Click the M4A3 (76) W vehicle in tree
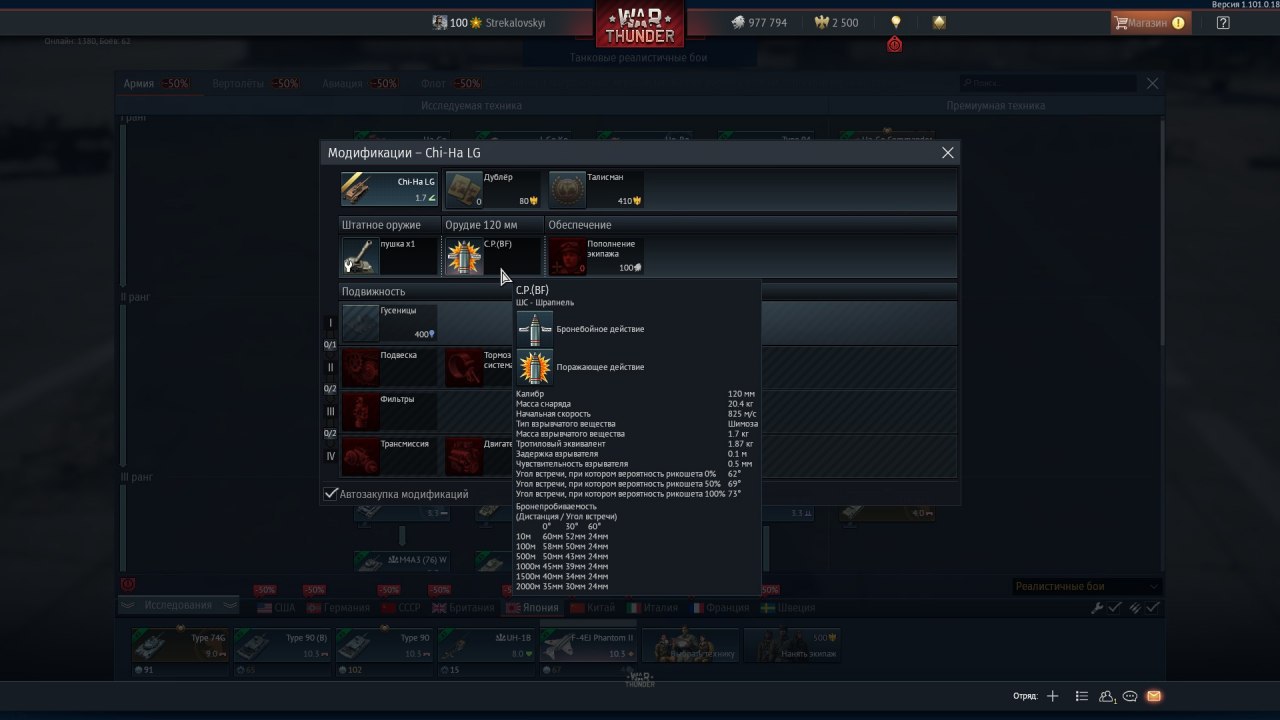 (x=402, y=560)
